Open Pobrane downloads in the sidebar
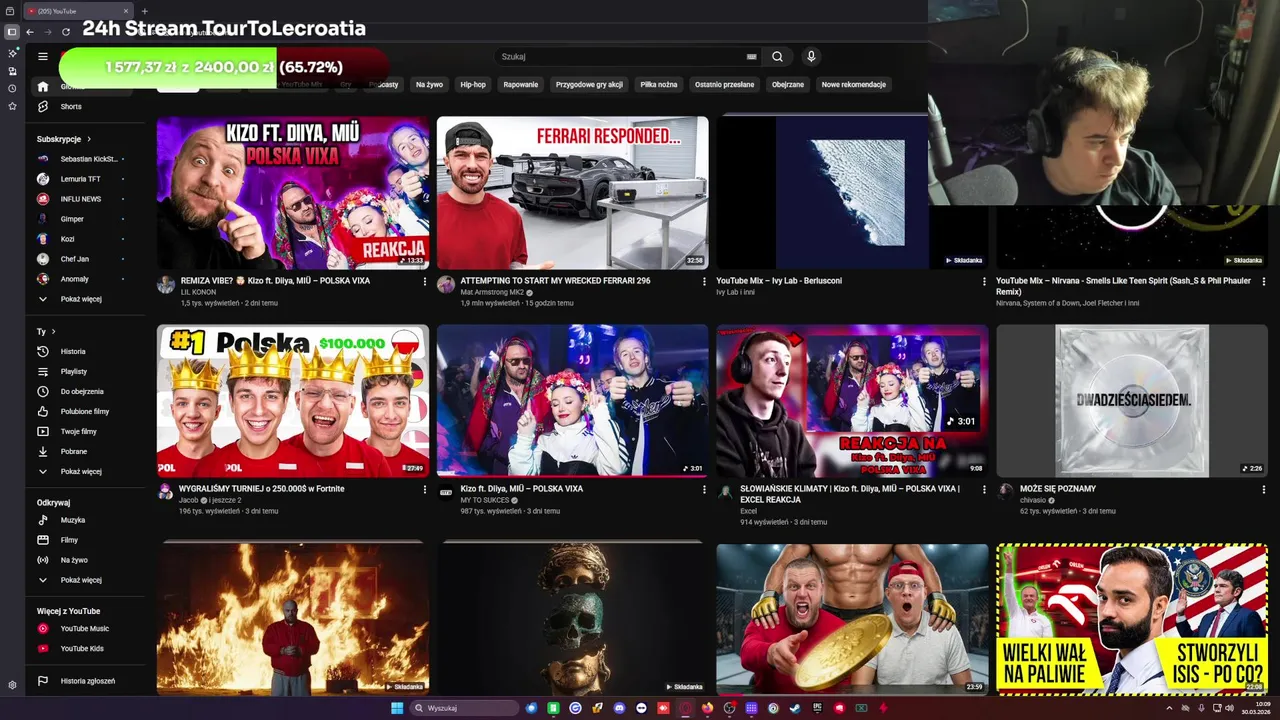 click(85, 451)
